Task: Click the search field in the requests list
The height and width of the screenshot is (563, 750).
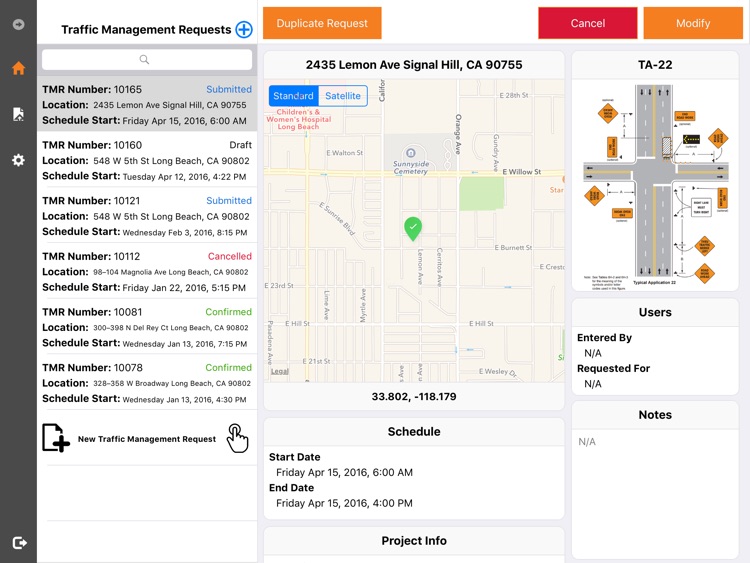Action: point(147,59)
